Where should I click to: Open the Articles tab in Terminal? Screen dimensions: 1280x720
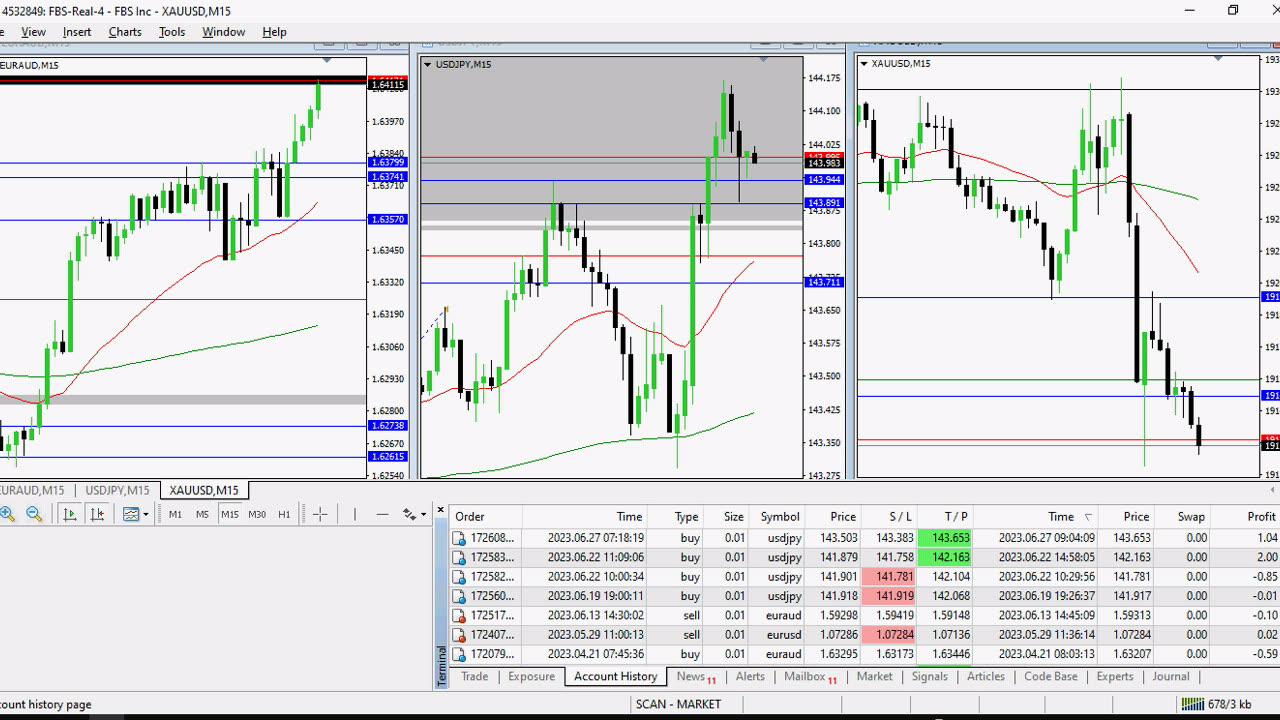coord(985,677)
